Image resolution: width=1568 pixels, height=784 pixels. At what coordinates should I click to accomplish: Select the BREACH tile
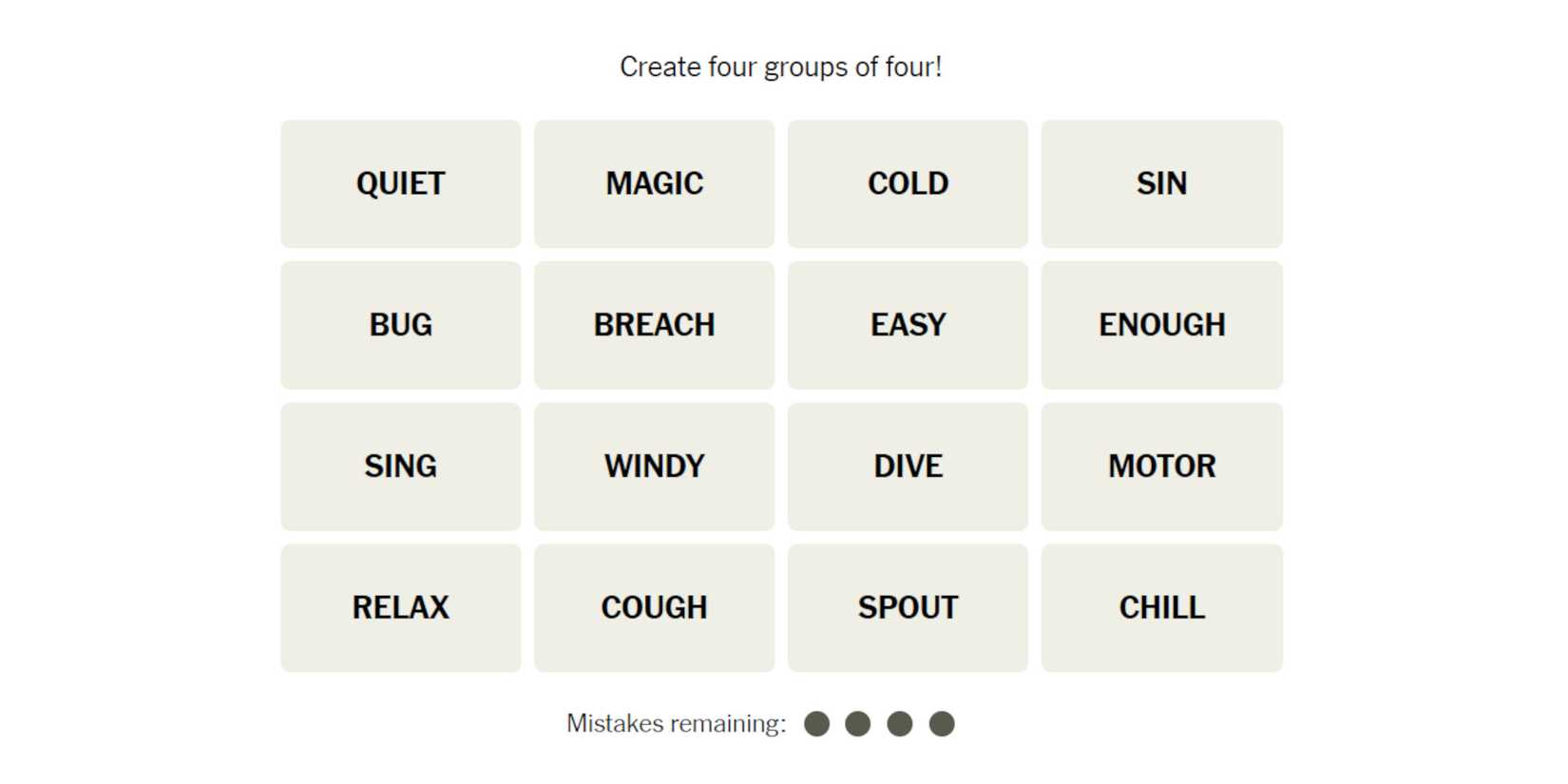pos(654,325)
